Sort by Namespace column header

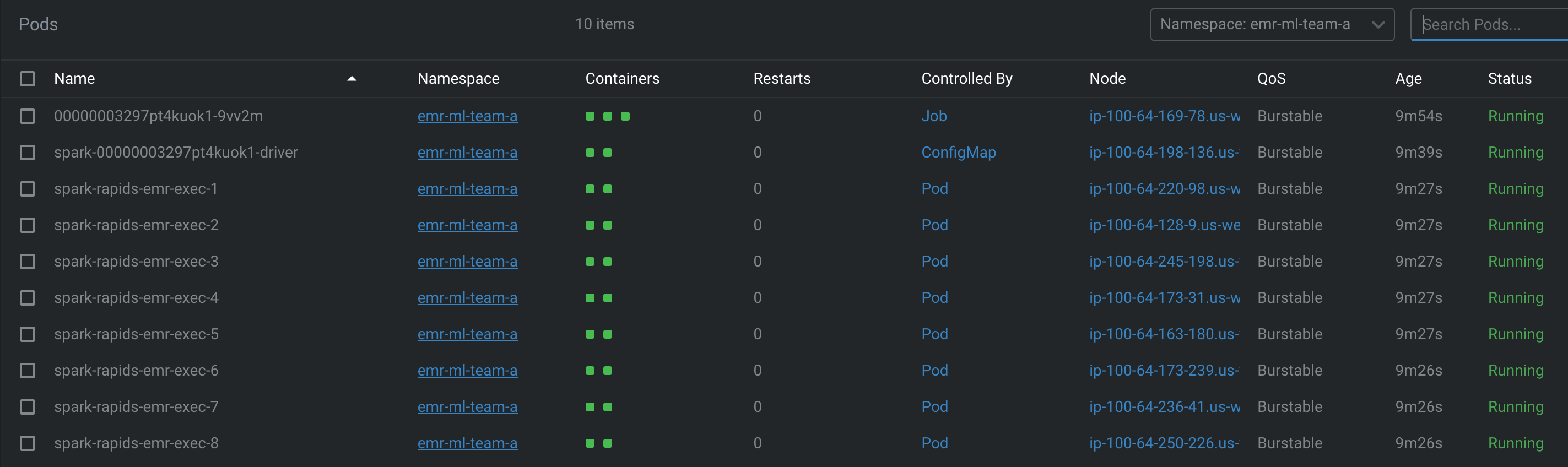pos(458,78)
